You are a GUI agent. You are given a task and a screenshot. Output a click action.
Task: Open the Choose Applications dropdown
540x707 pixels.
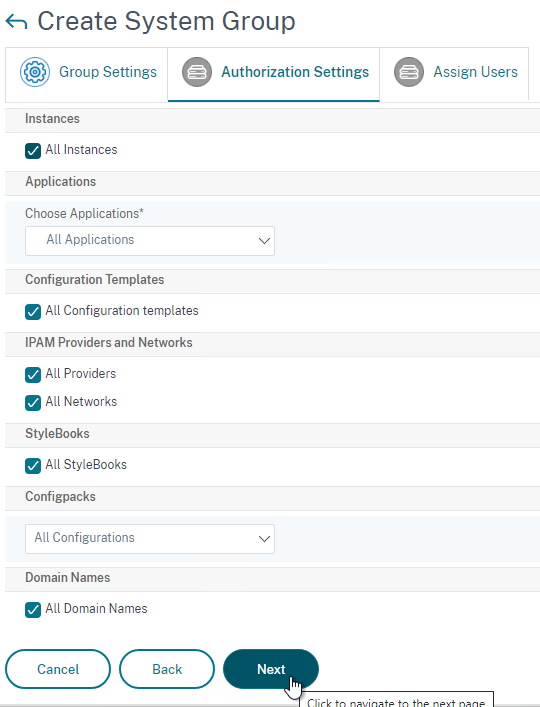[150, 241]
